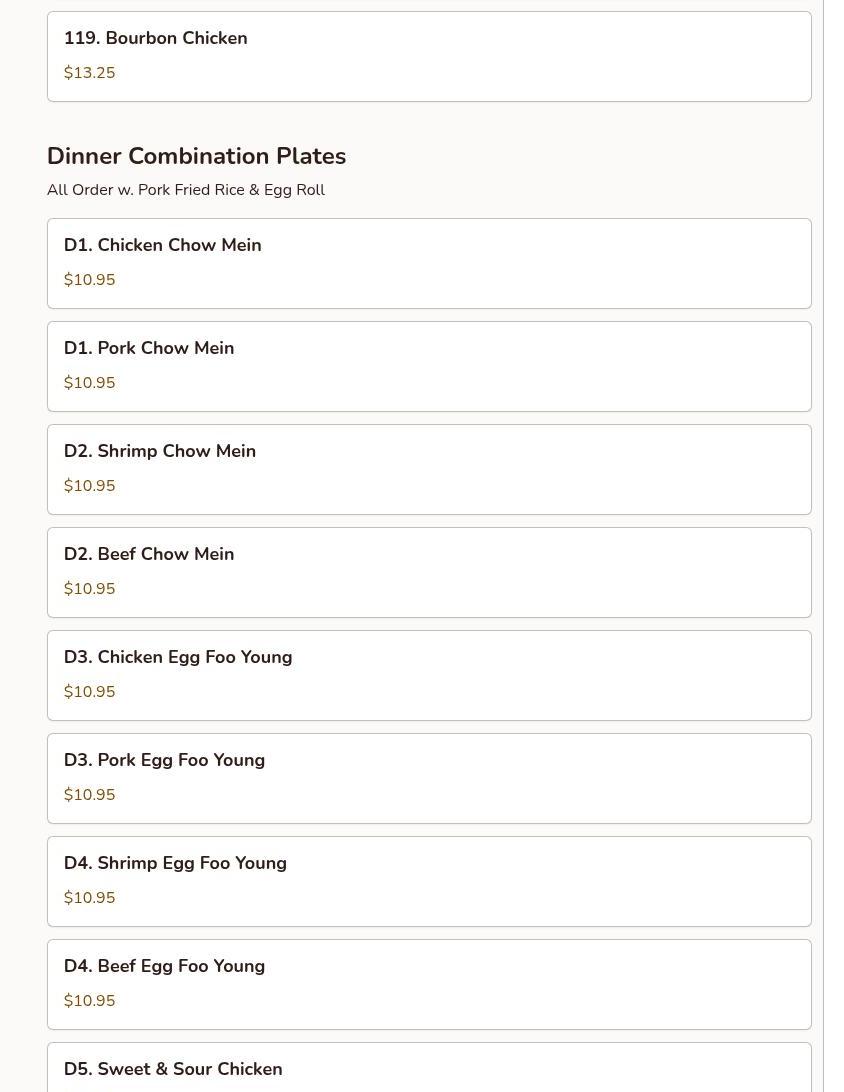The height and width of the screenshot is (1092, 844).
Task: Click D4. Beef Egg Foo Young
Action: (429, 984)
